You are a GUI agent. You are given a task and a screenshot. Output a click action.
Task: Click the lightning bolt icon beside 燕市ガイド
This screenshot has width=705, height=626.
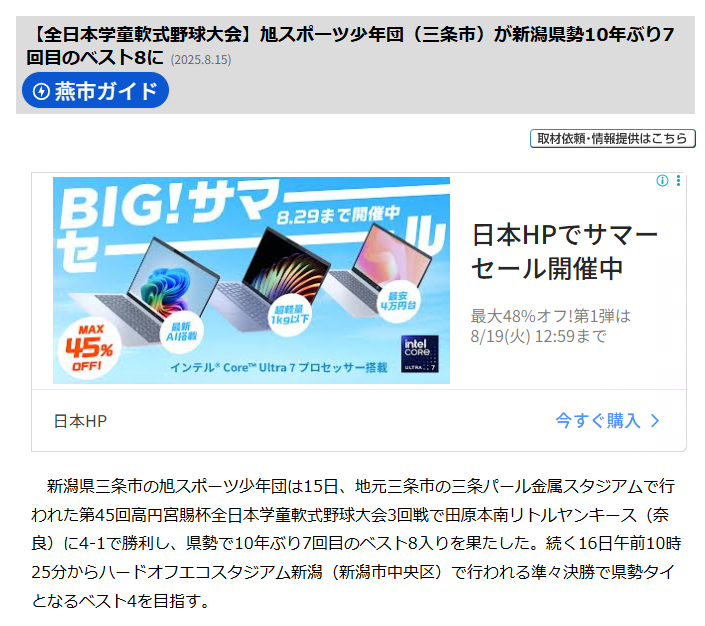pyautogui.click(x=41, y=91)
